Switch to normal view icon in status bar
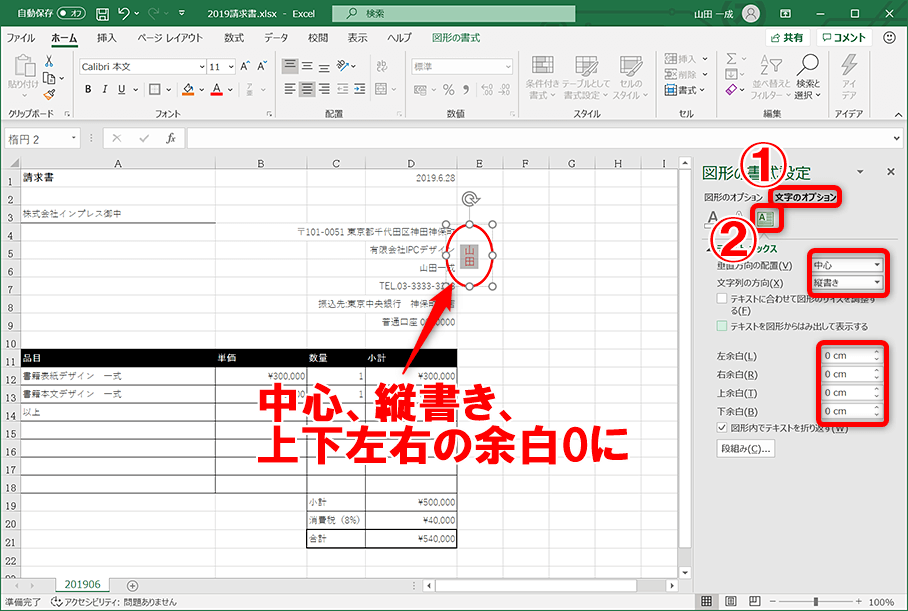908x611 pixels. click(706, 601)
